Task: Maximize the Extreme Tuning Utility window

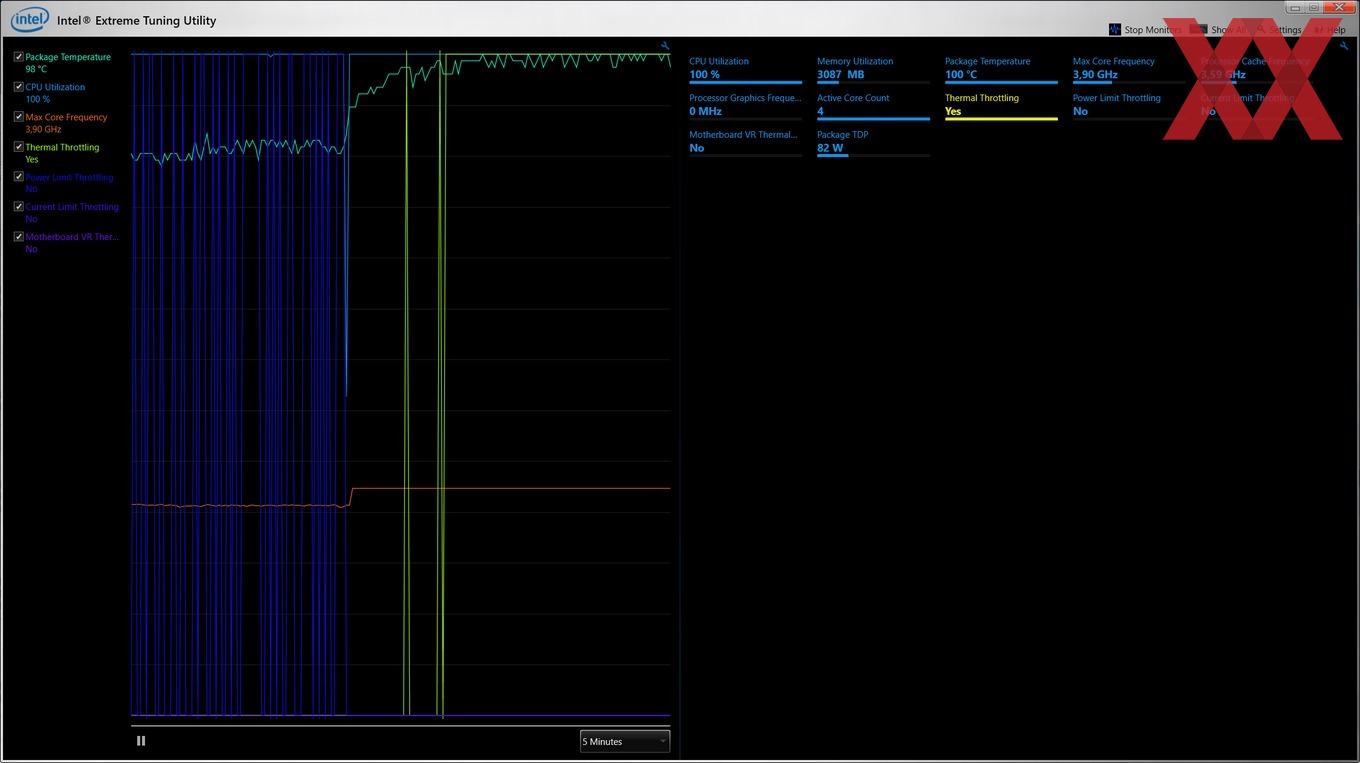Action: click(1314, 8)
